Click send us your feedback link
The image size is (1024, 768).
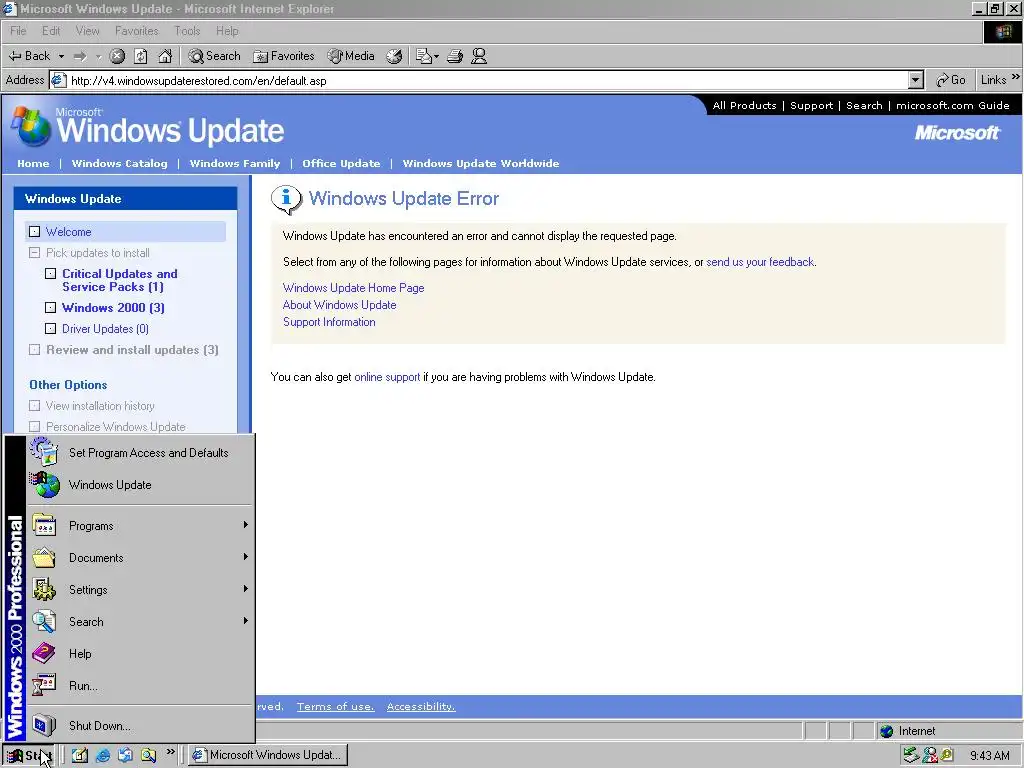[x=760, y=262]
